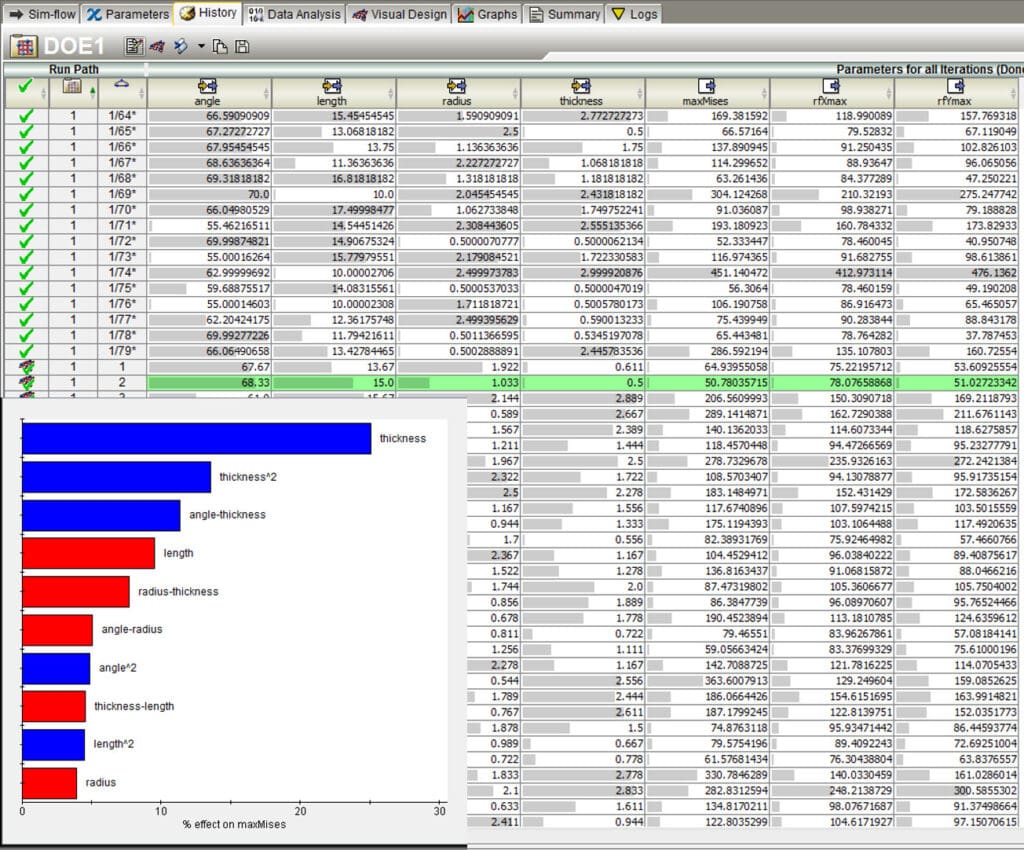The height and width of the screenshot is (850, 1024).
Task: Select the highlighted angle cell 68.33
Action: point(209,383)
